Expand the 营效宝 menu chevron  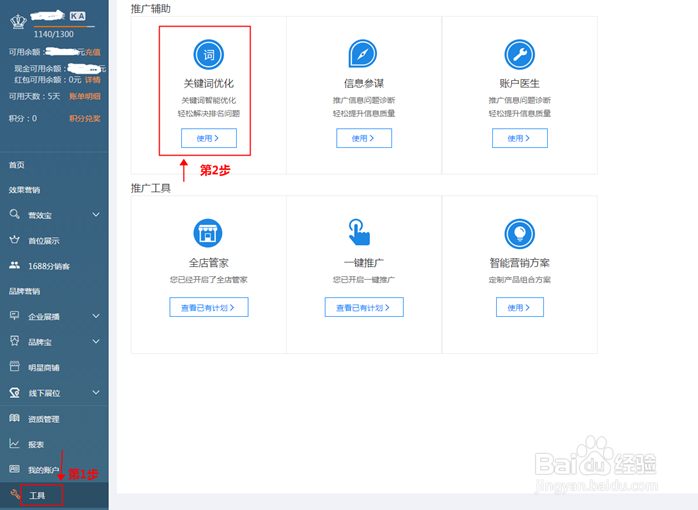pos(96,215)
